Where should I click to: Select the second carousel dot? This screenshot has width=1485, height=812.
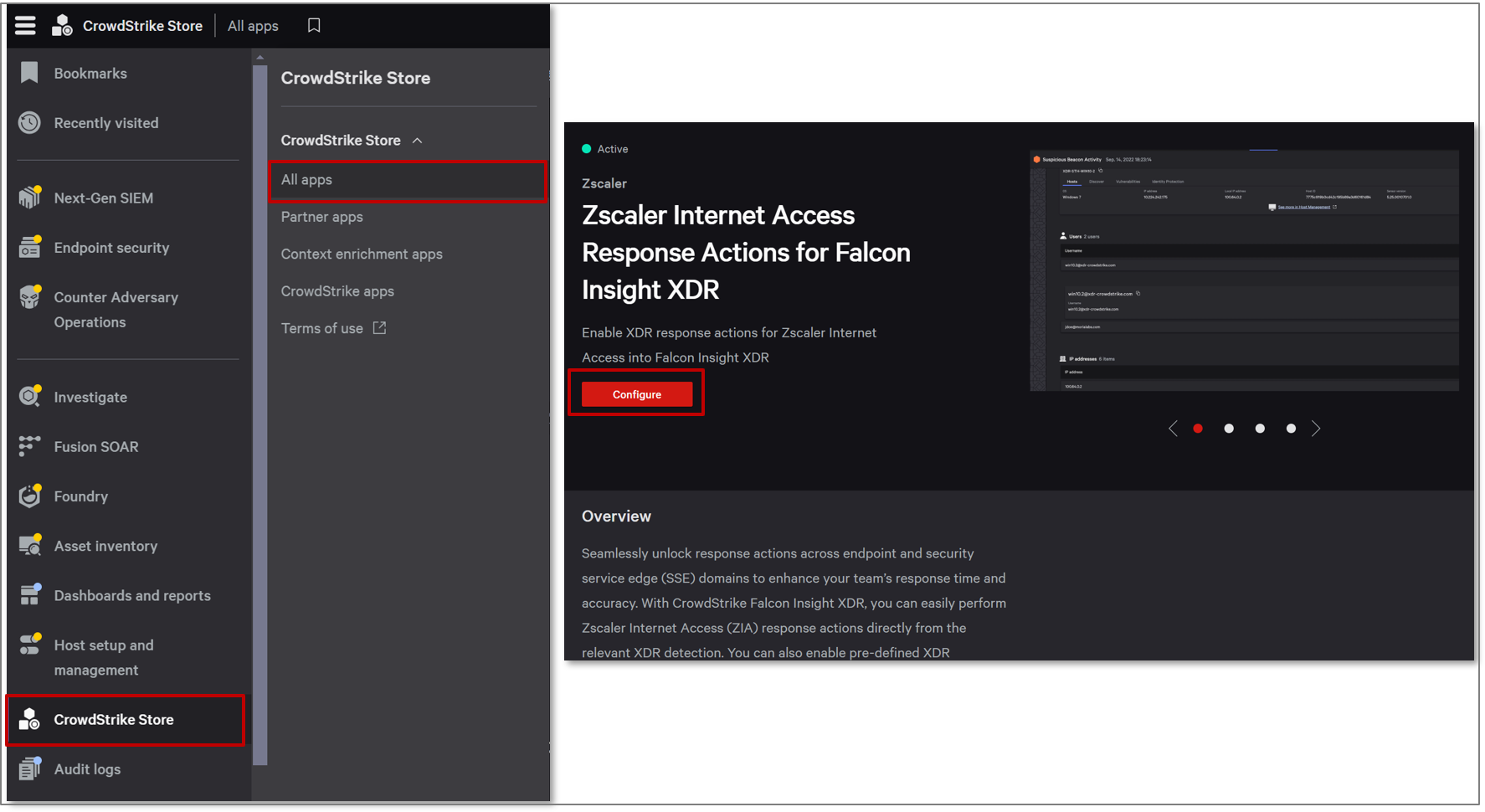[x=1229, y=429]
